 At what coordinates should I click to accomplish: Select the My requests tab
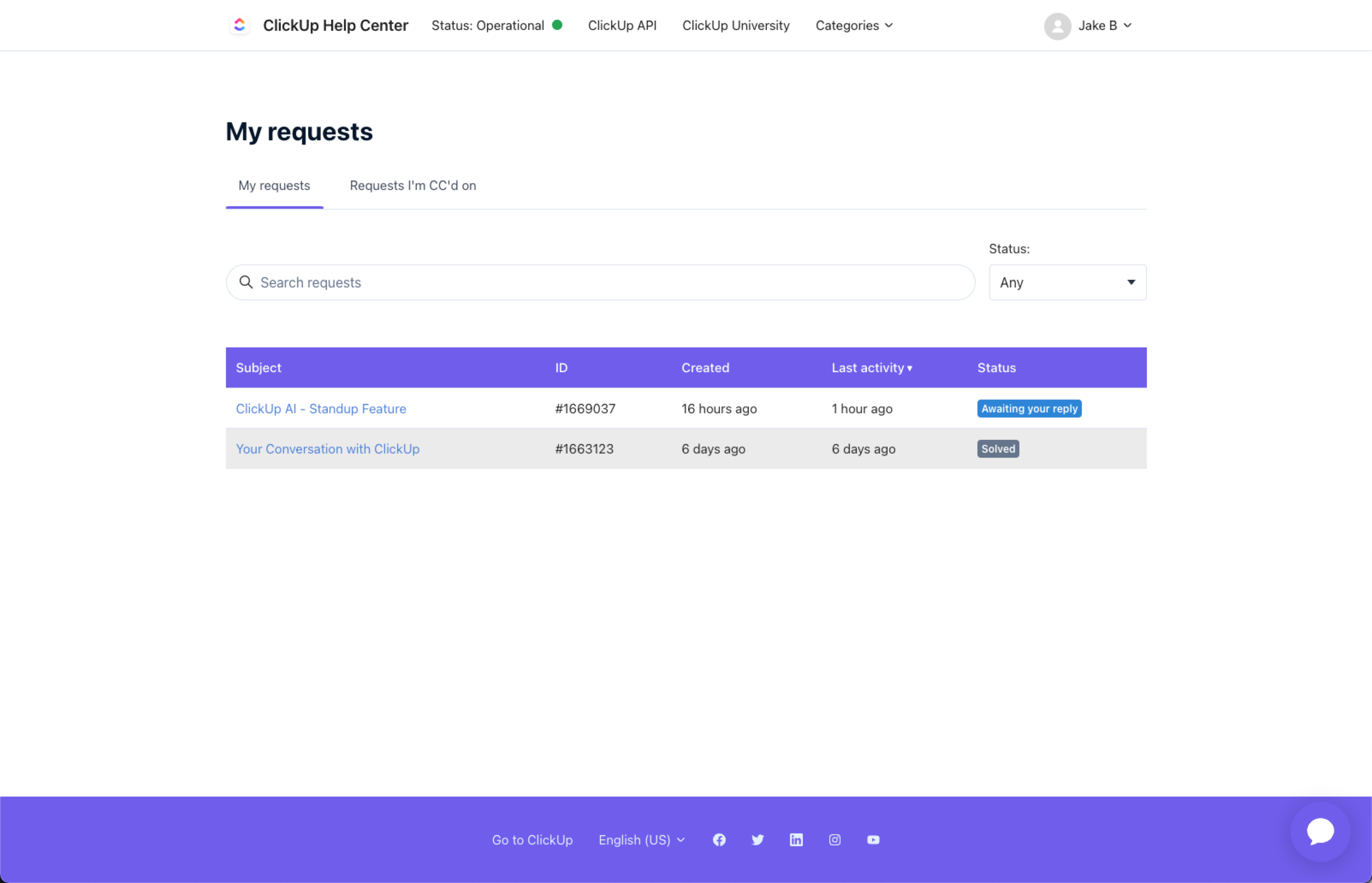coord(274,186)
